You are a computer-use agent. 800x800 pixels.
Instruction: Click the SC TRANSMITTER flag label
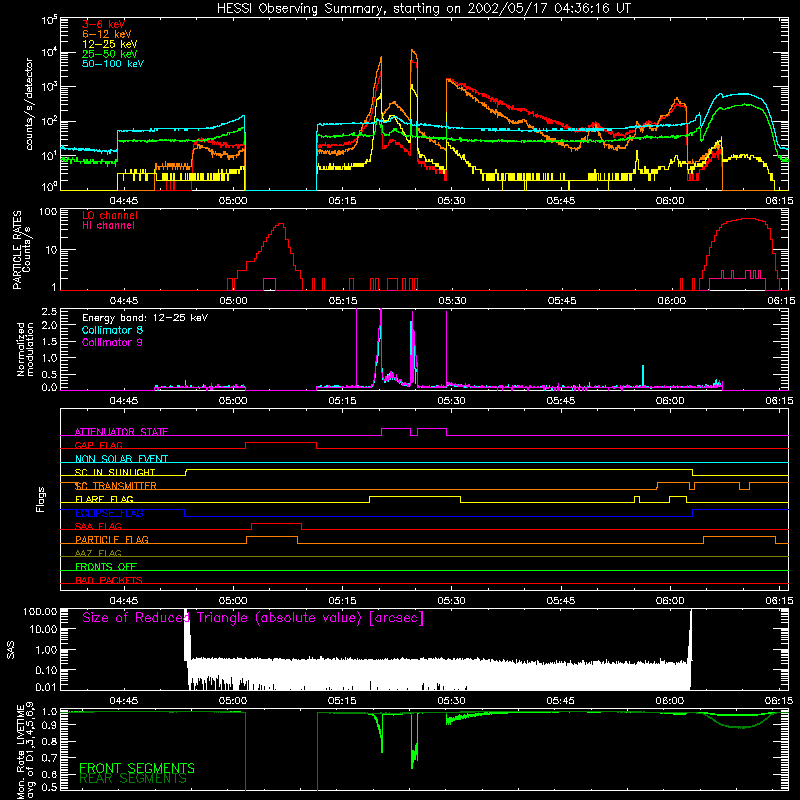pos(115,486)
